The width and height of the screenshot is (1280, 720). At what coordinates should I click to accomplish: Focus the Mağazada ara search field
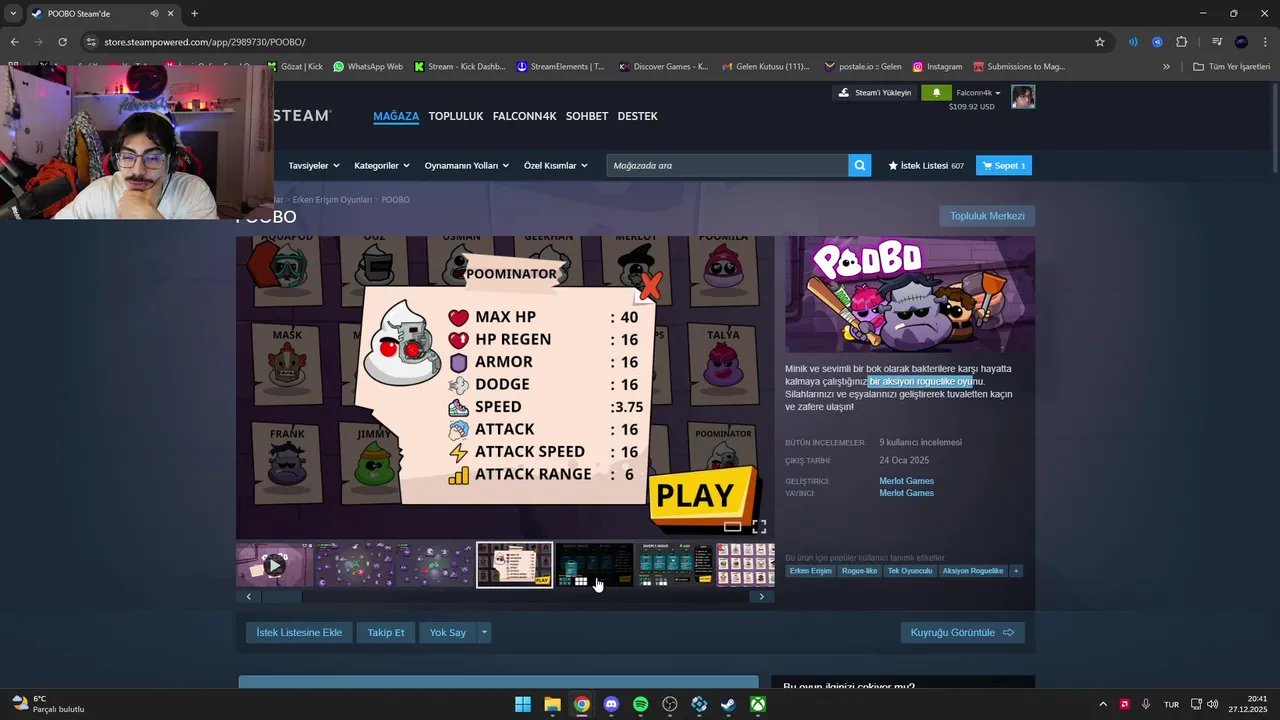(727, 166)
